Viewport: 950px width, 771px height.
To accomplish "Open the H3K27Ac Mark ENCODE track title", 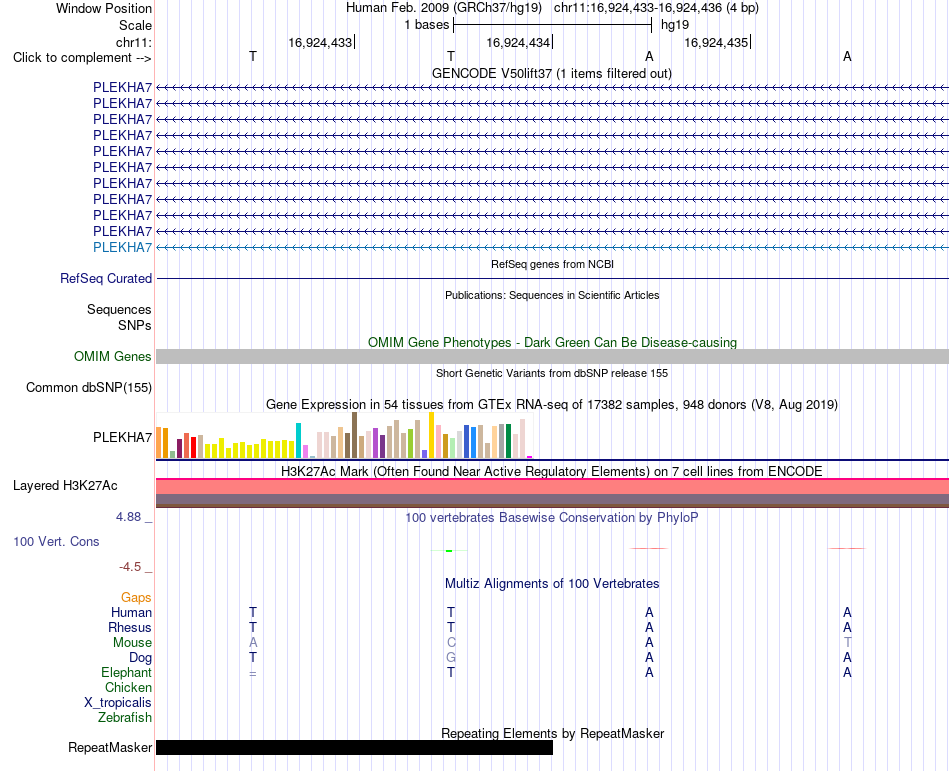I will 552,471.
